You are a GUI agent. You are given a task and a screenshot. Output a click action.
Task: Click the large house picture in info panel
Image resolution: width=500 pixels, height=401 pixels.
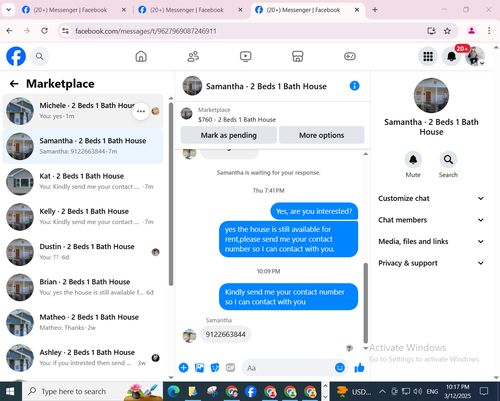(431, 95)
